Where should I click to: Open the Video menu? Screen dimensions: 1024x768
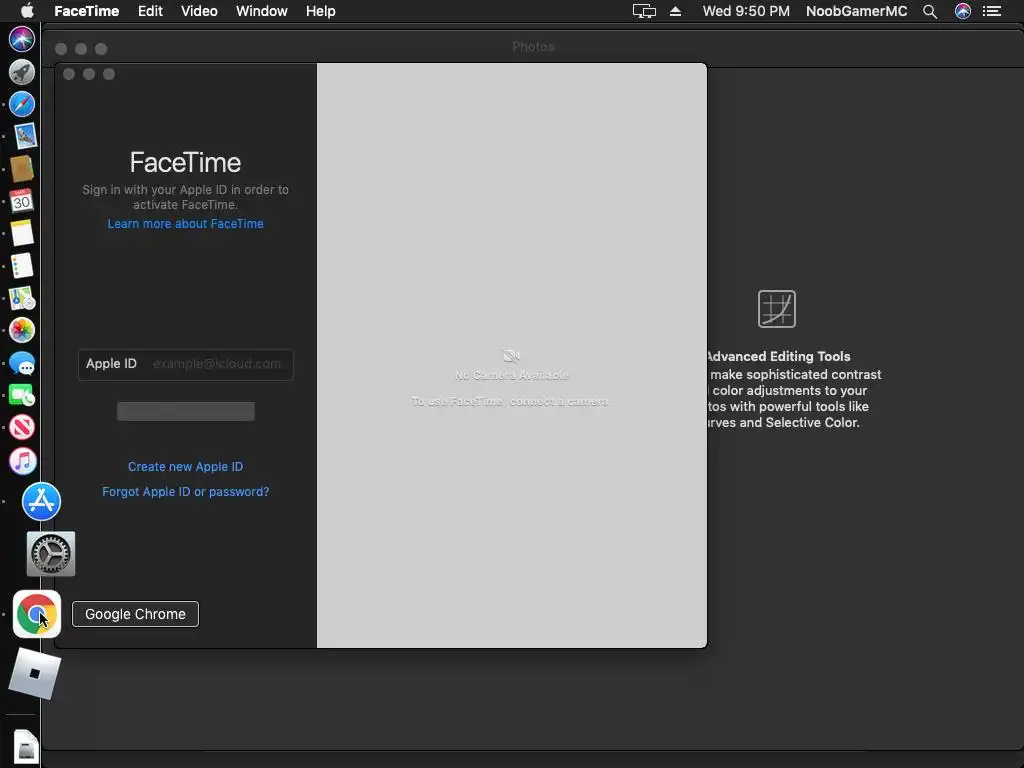pos(199,11)
